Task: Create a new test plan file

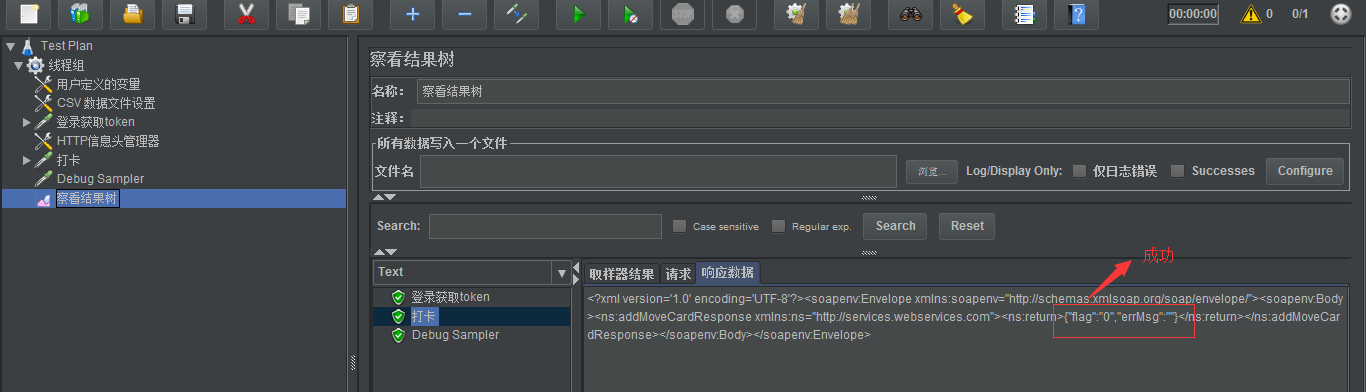Action: [x=30, y=14]
